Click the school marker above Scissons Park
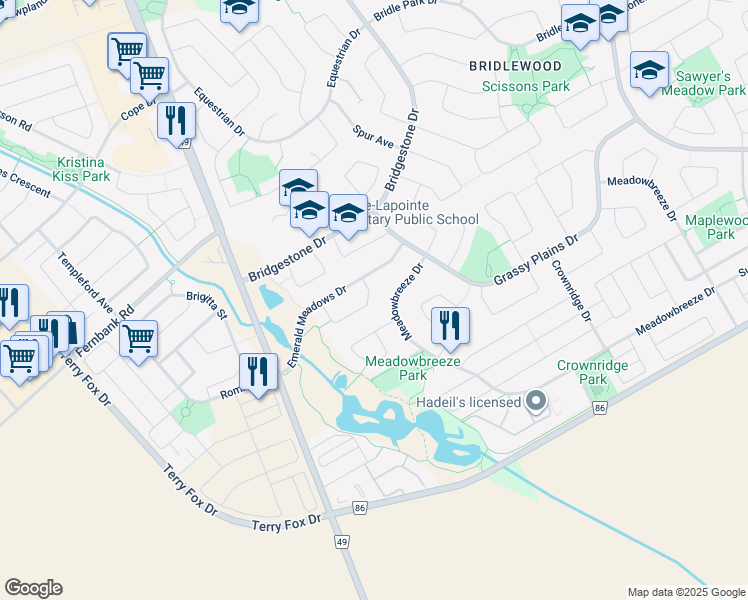The height and width of the screenshot is (600, 748). tap(580, 24)
